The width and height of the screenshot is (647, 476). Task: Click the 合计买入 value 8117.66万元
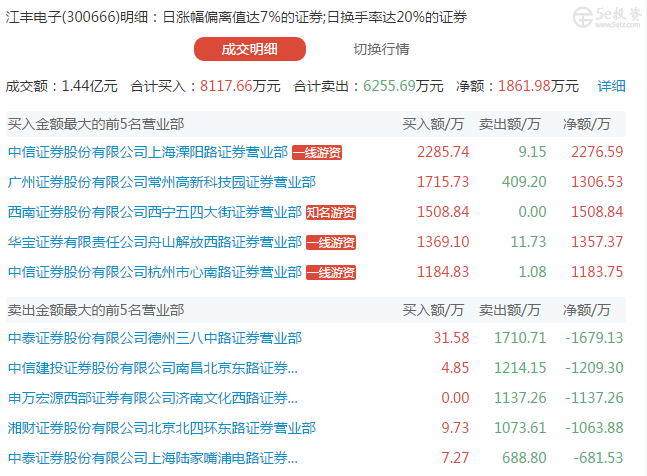click(x=240, y=86)
